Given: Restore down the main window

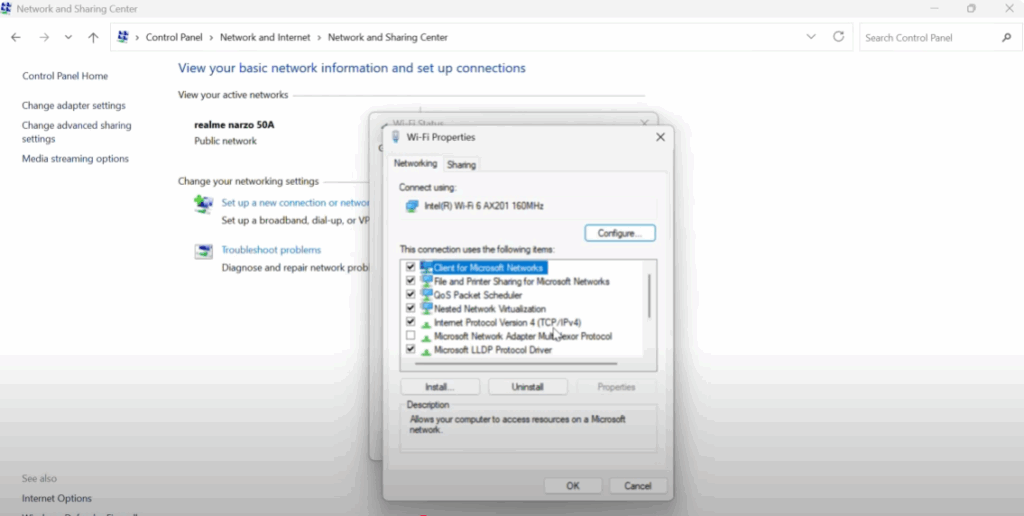Looking at the screenshot, I should tap(971, 8).
